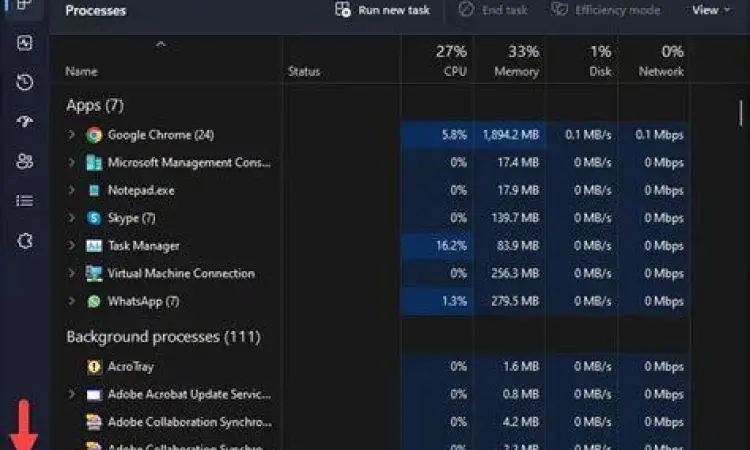Expand the Task Manager row
The image size is (750, 450).
click(x=71, y=246)
